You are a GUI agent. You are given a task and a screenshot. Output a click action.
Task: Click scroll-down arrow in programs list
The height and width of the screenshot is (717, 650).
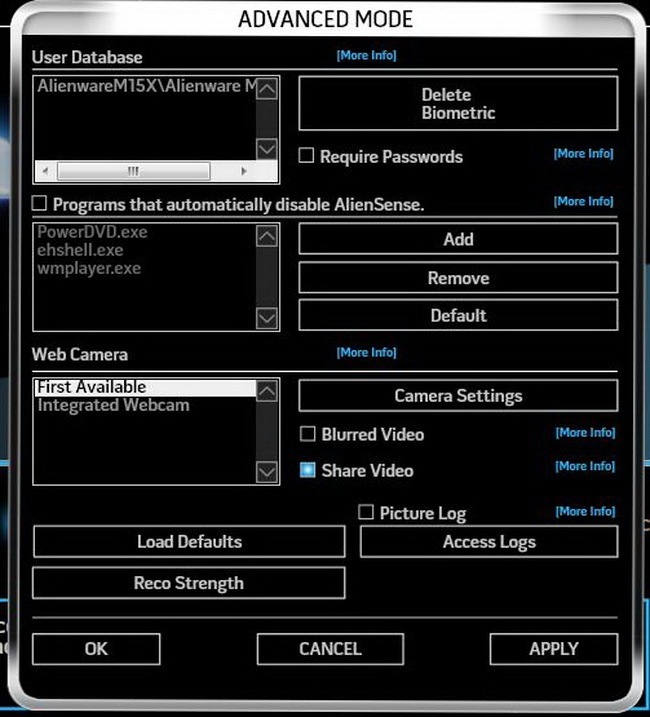(267, 317)
